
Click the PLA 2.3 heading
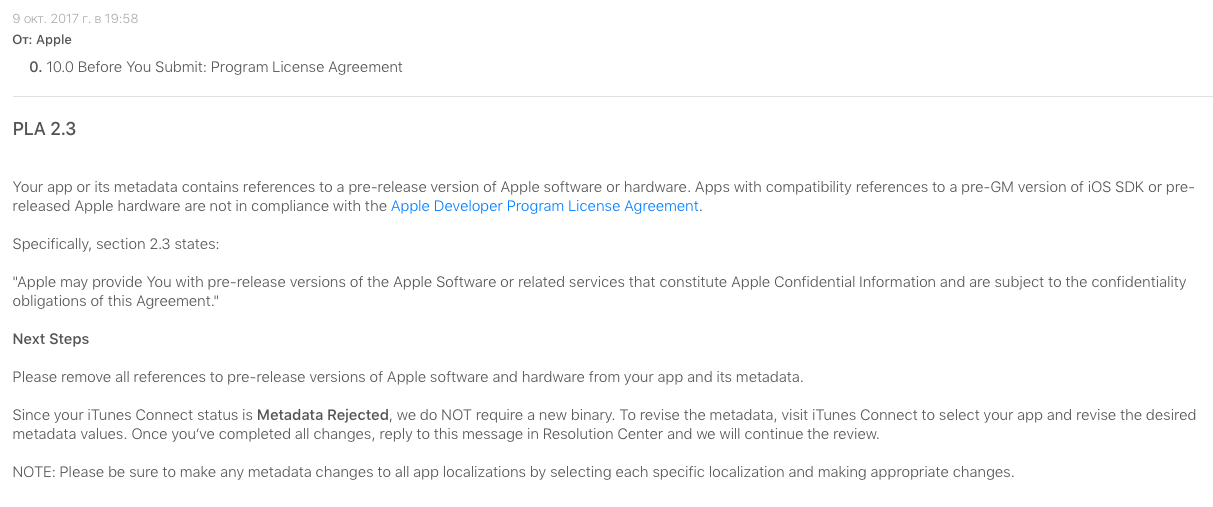coord(44,129)
